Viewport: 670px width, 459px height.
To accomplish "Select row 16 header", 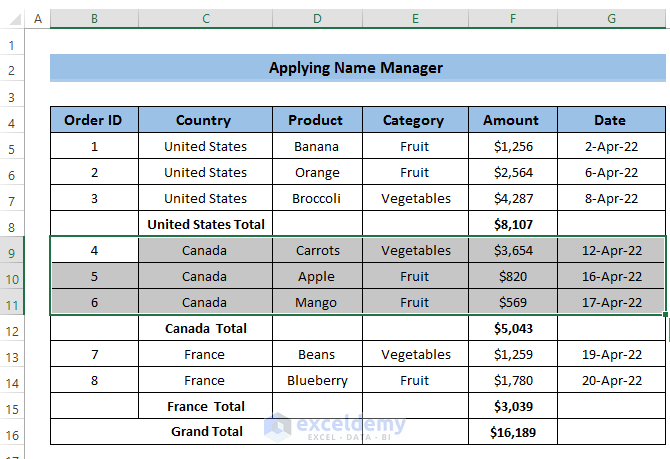I will pos(12,432).
